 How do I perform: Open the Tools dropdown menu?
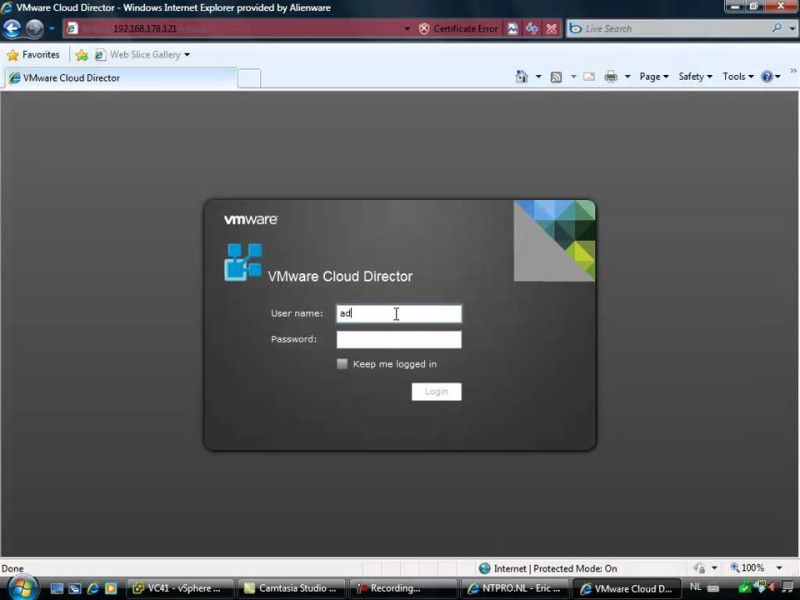click(x=736, y=75)
